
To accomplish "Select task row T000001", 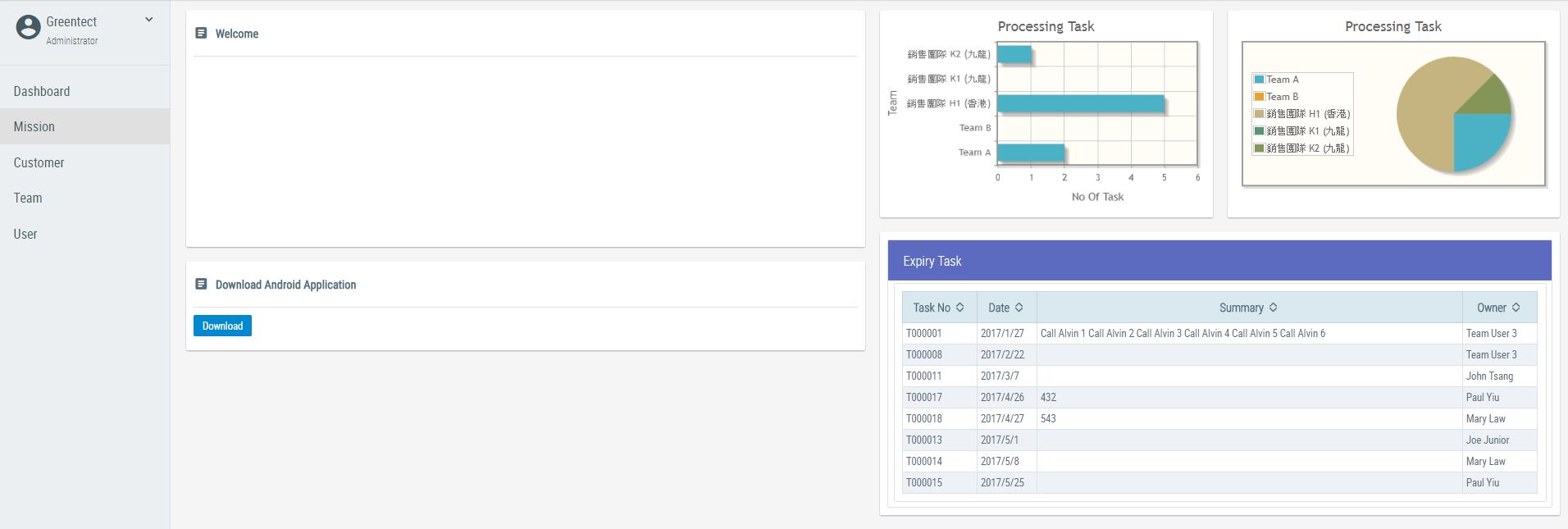I will tap(924, 334).
